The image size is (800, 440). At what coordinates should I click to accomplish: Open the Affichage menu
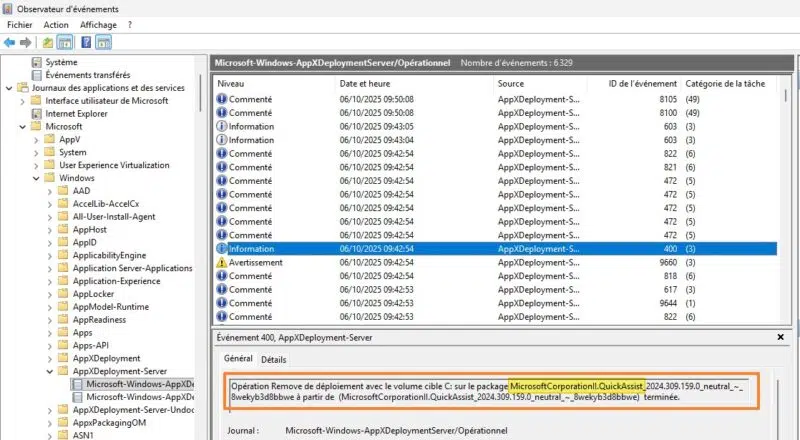click(98, 25)
